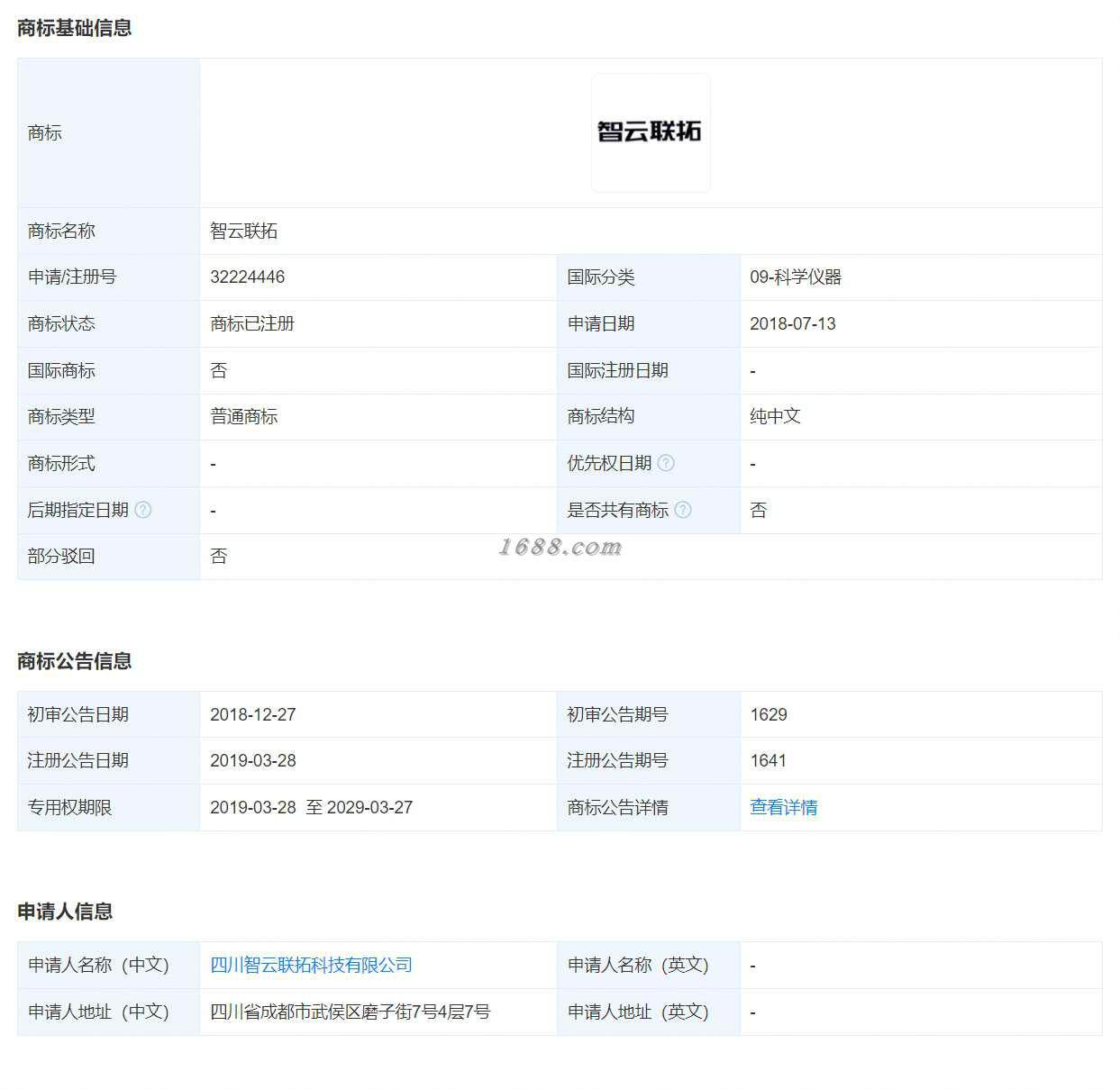1120x1089 pixels.
Task: Click registration announcement issue 1641
Action: click(769, 760)
